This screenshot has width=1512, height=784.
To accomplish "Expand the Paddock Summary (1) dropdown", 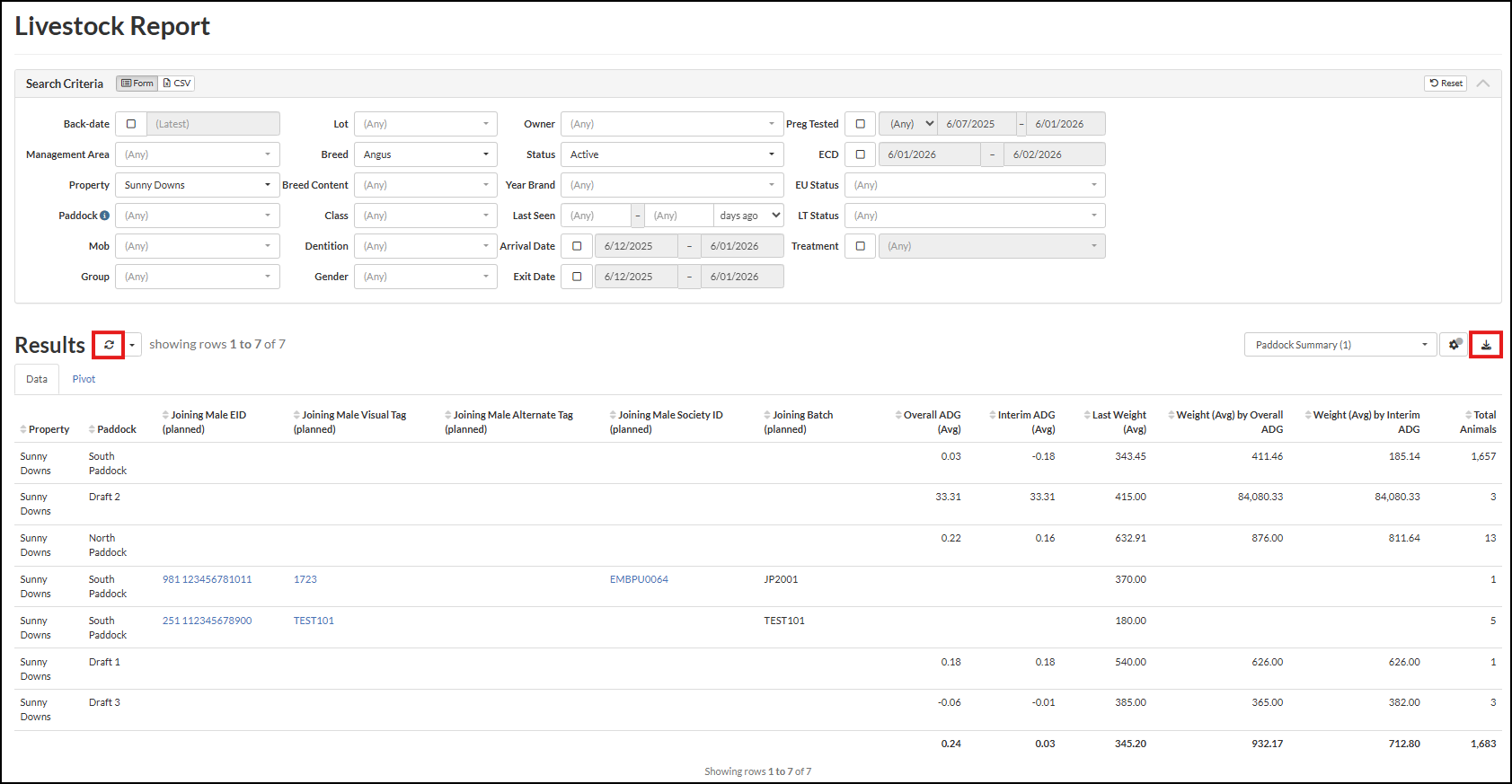I will pyautogui.click(x=1340, y=345).
